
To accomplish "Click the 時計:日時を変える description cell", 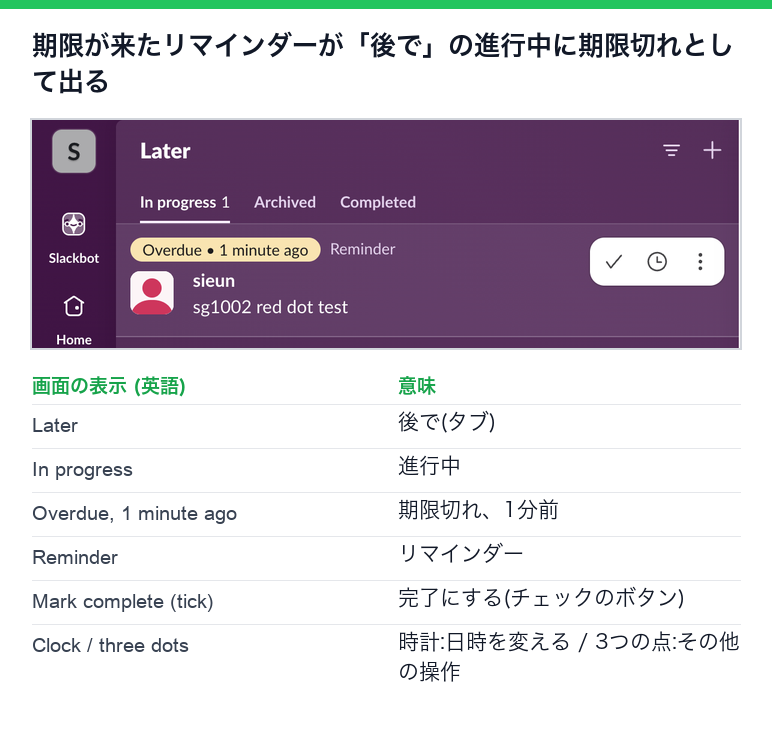I will [x=569, y=656].
